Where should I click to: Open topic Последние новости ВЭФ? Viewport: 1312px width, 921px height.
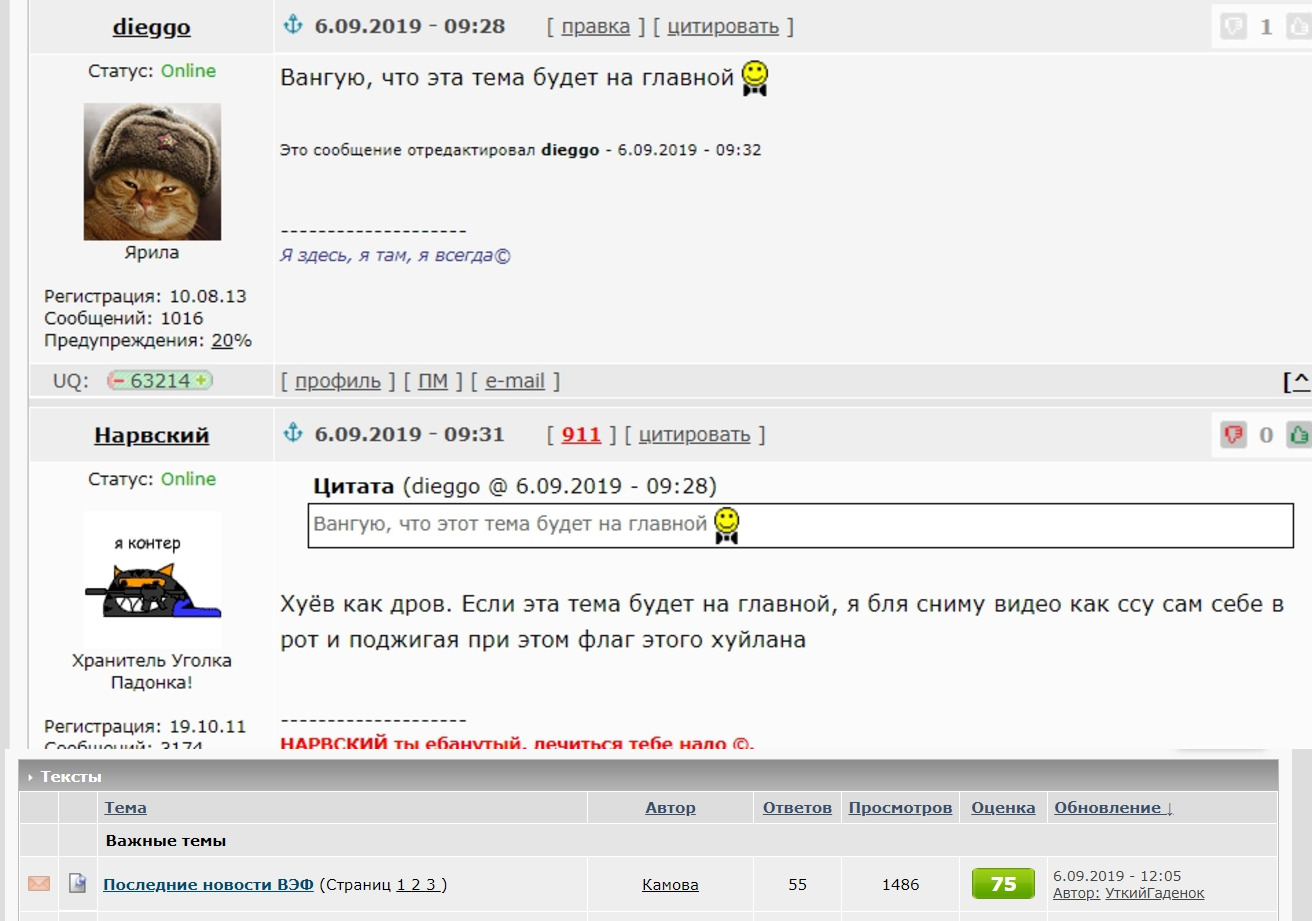[209, 884]
